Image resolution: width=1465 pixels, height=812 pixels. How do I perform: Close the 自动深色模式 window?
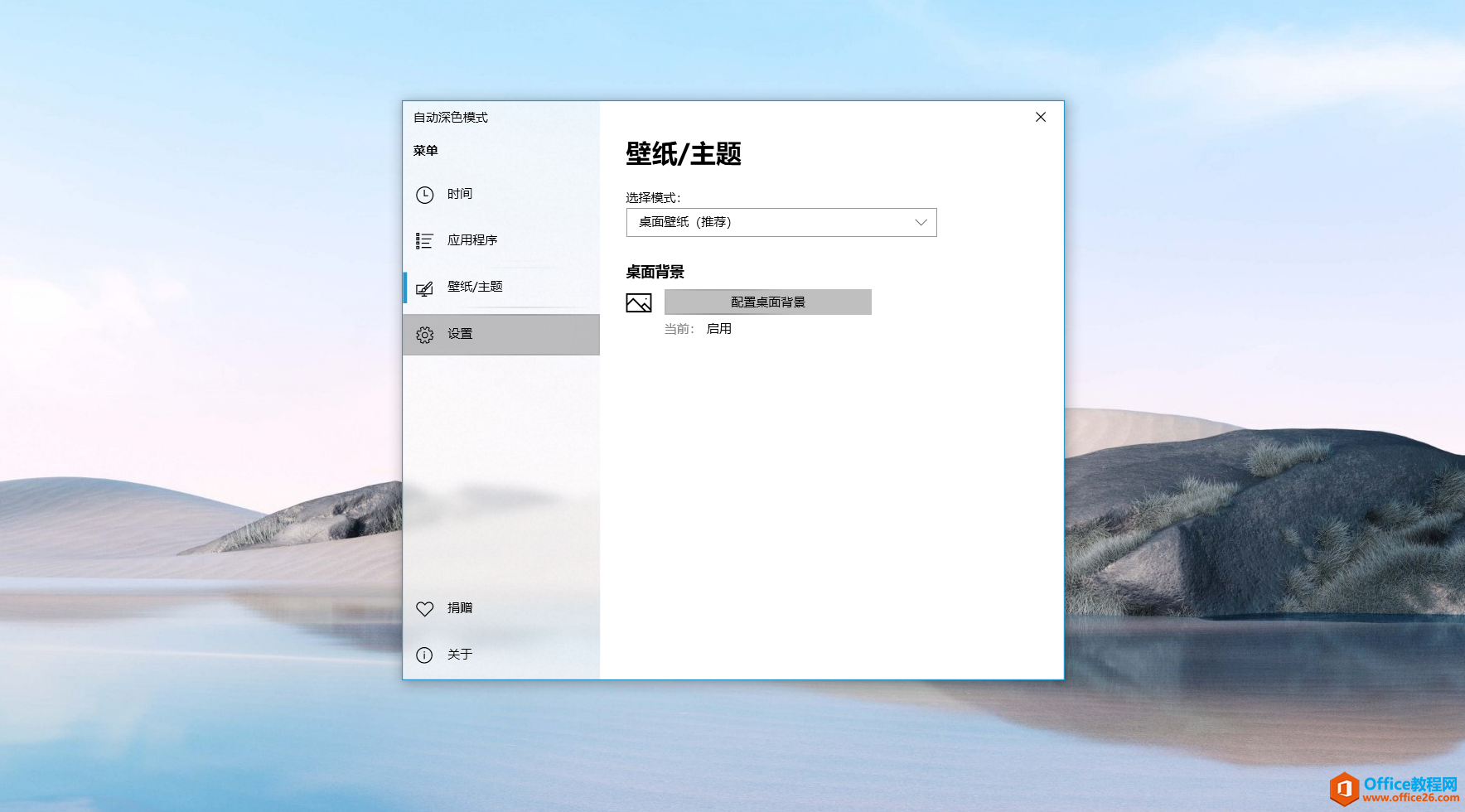(1041, 117)
